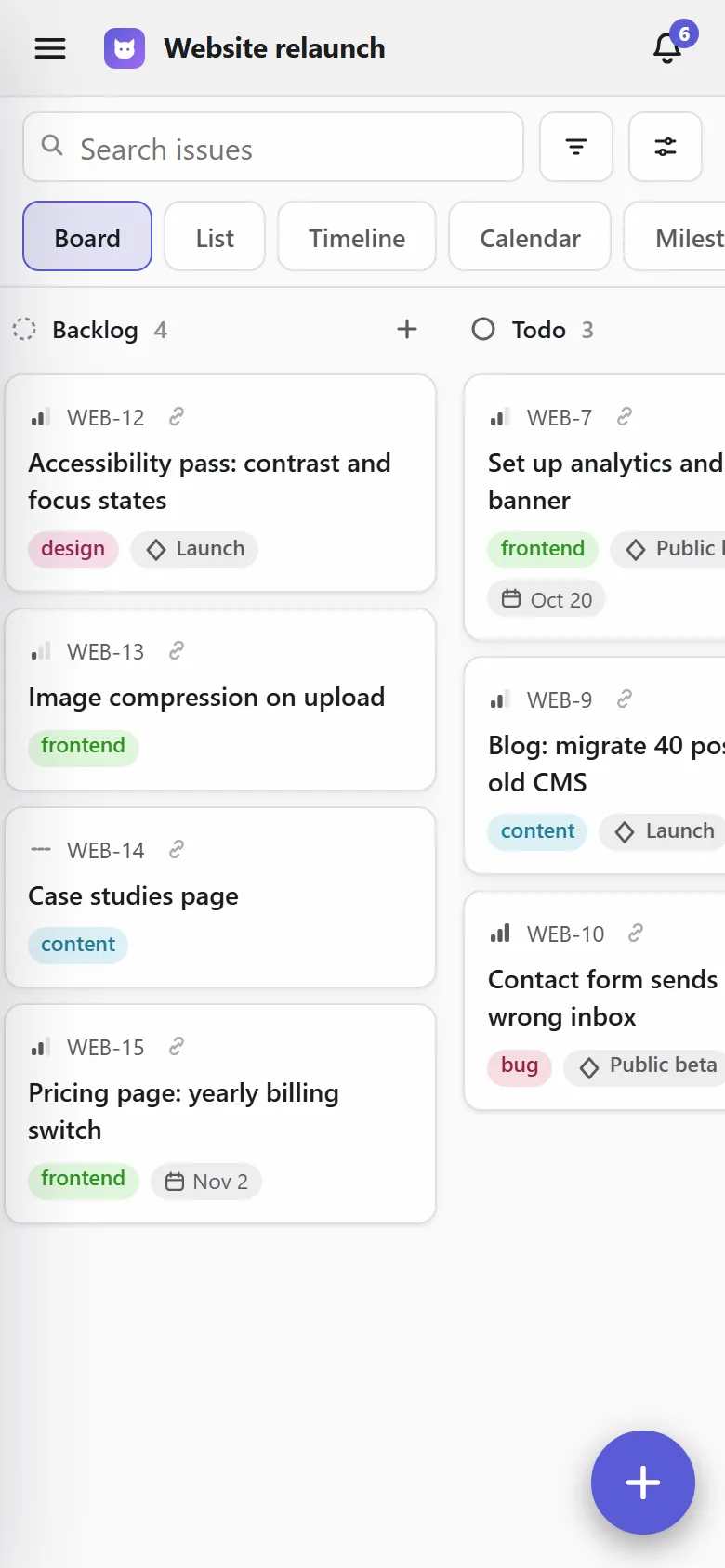This screenshot has width=725, height=1568.
Task: Click content label on WEB-14
Action: click(x=78, y=945)
